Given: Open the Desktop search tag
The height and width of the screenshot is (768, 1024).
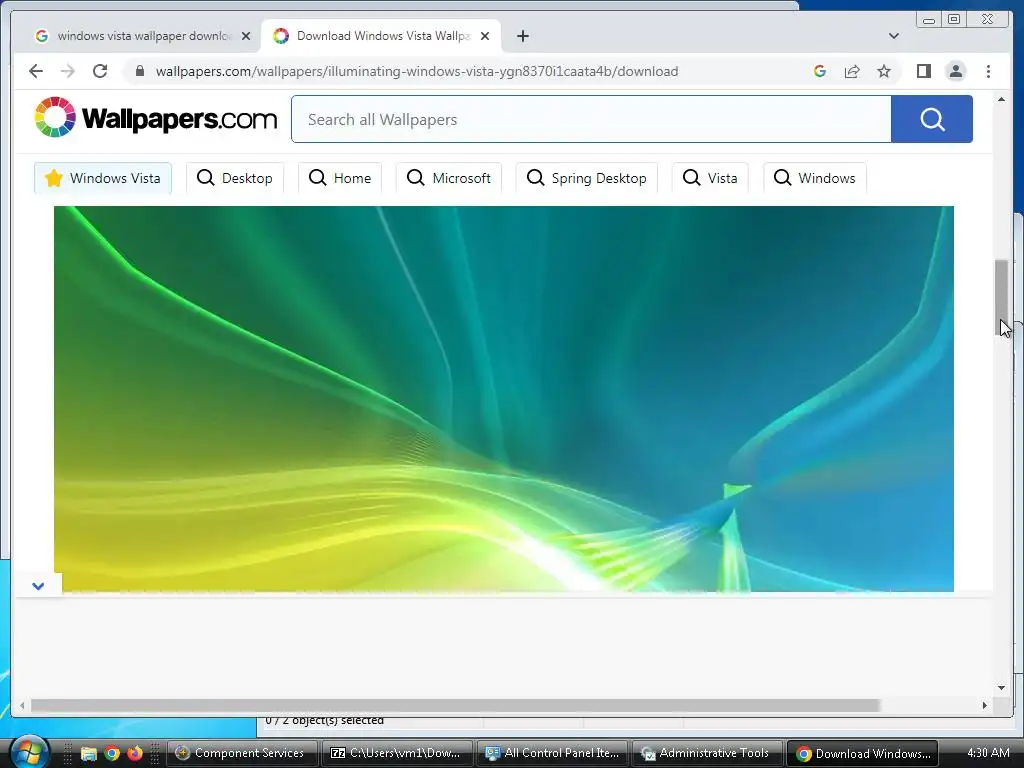Looking at the screenshot, I should (234, 178).
